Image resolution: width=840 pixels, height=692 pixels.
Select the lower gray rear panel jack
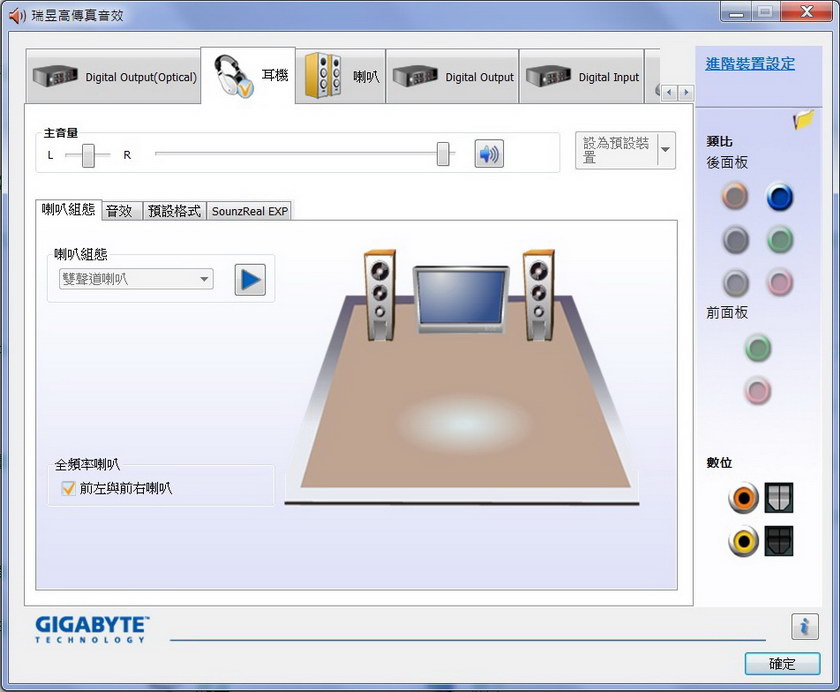(x=736, y=282)
